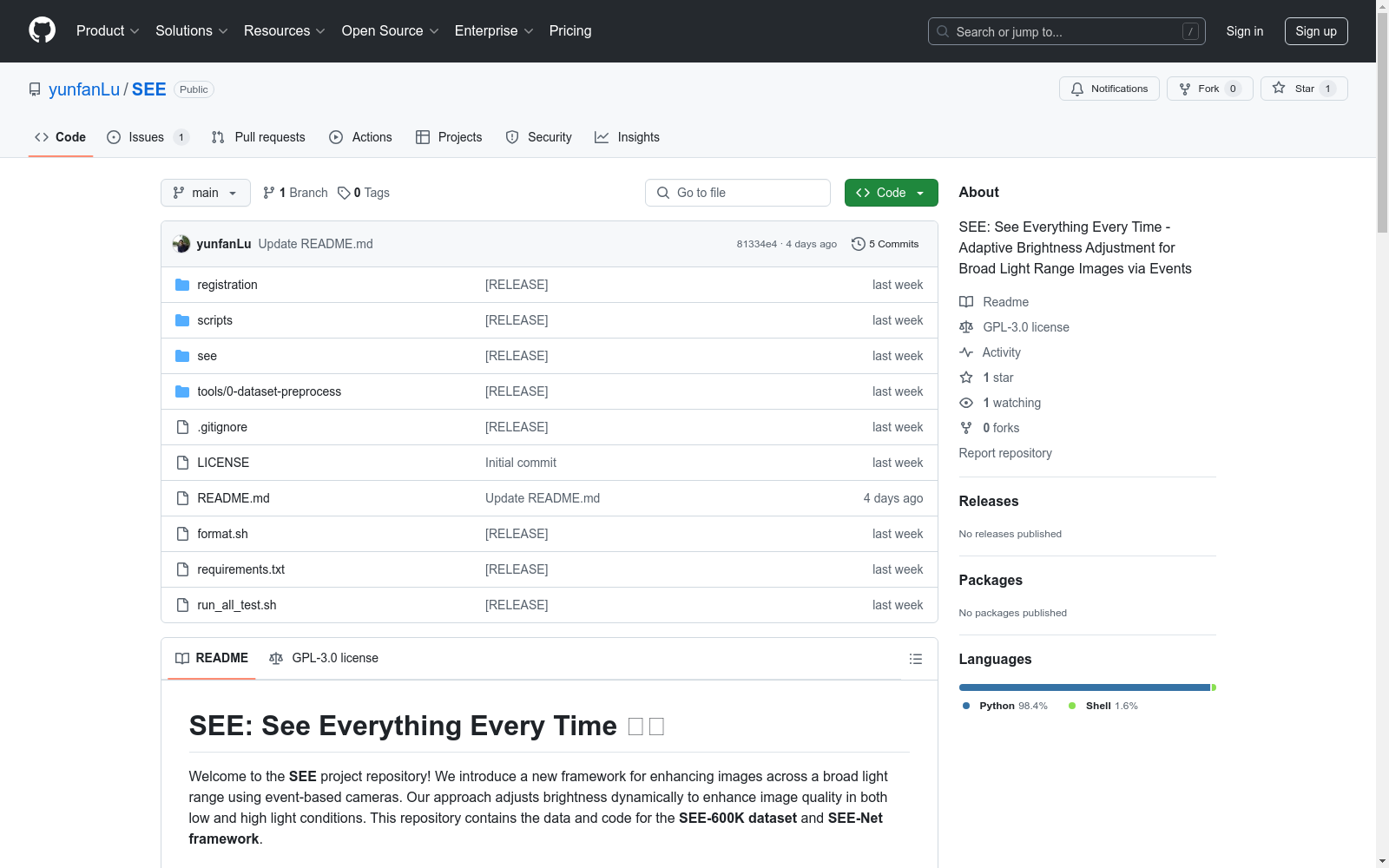Click the .gitignore file icon

pos(182,427)
